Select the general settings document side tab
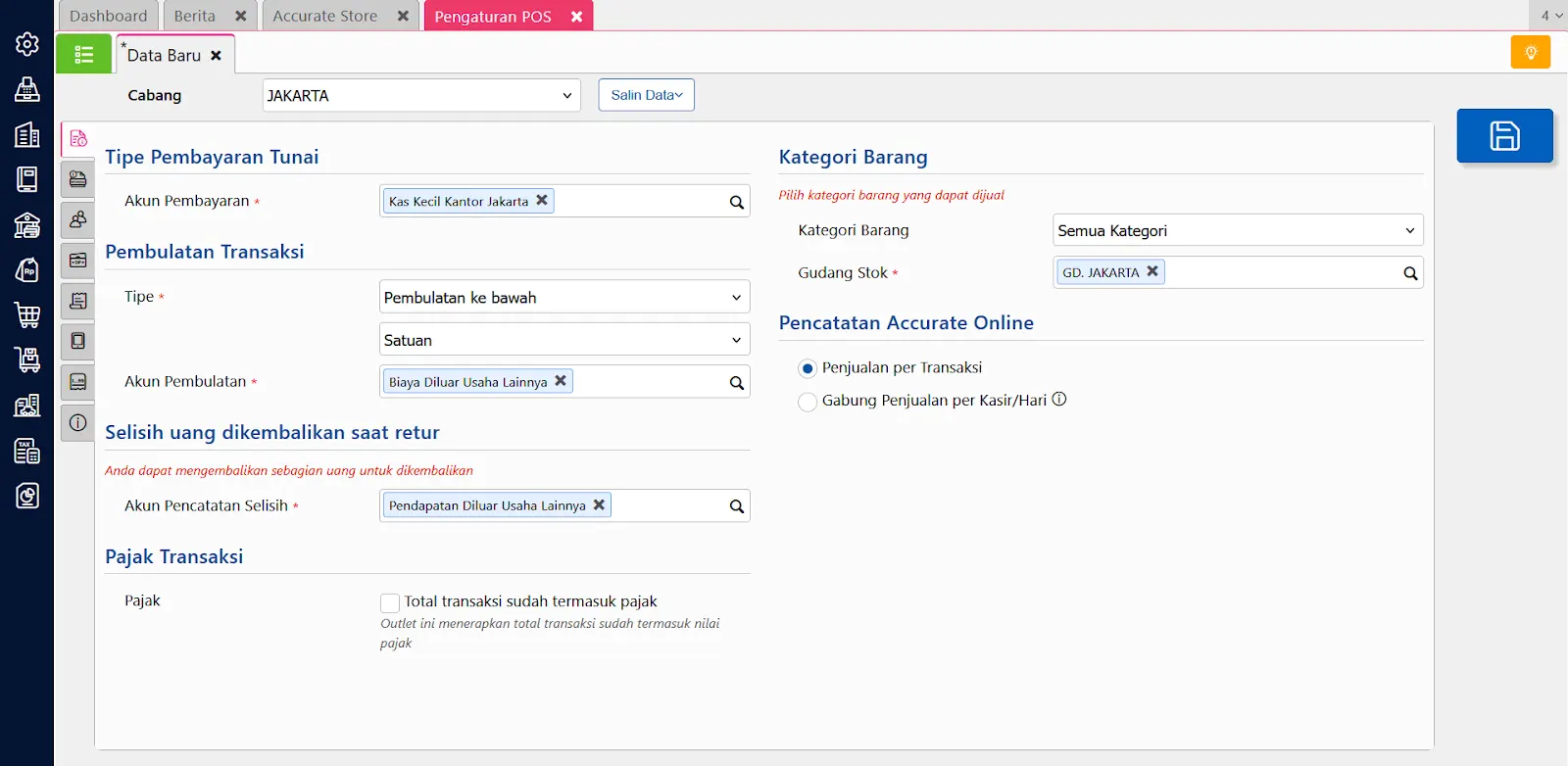This screenshot has width=1568, height=766. point(78,138)
